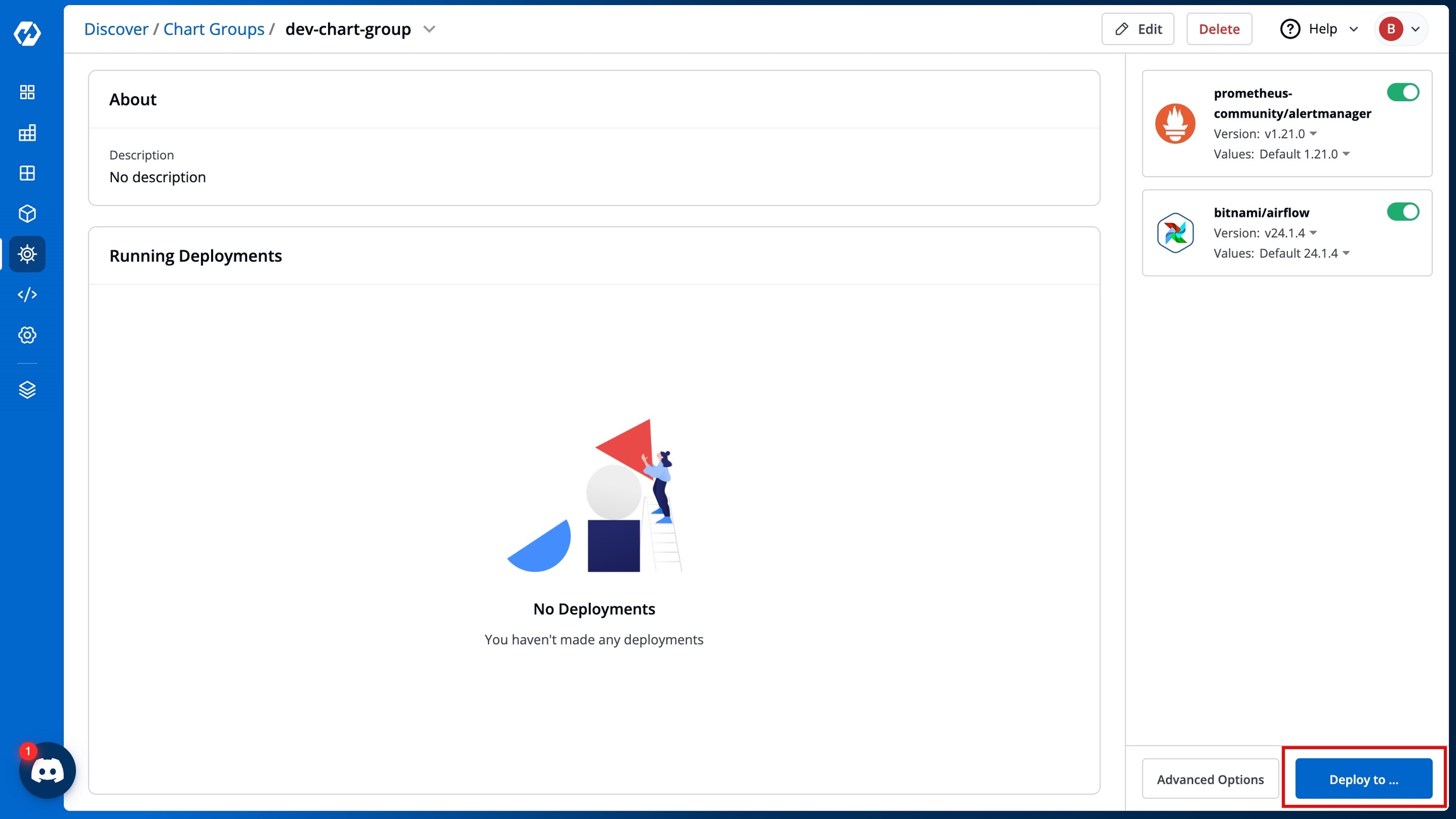The height and width of the screenshot is (819, 1456).
Task: Click the Deploy to ... button
Action: coord(1364,779)
